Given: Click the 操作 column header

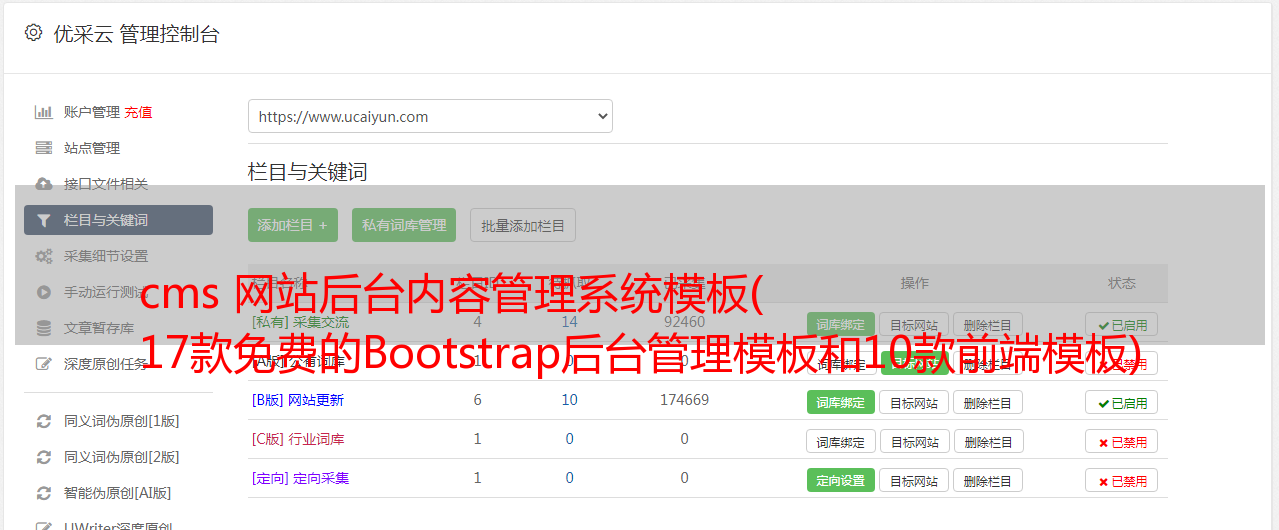Looking at the screenshot, I should (x=914, y=283).
